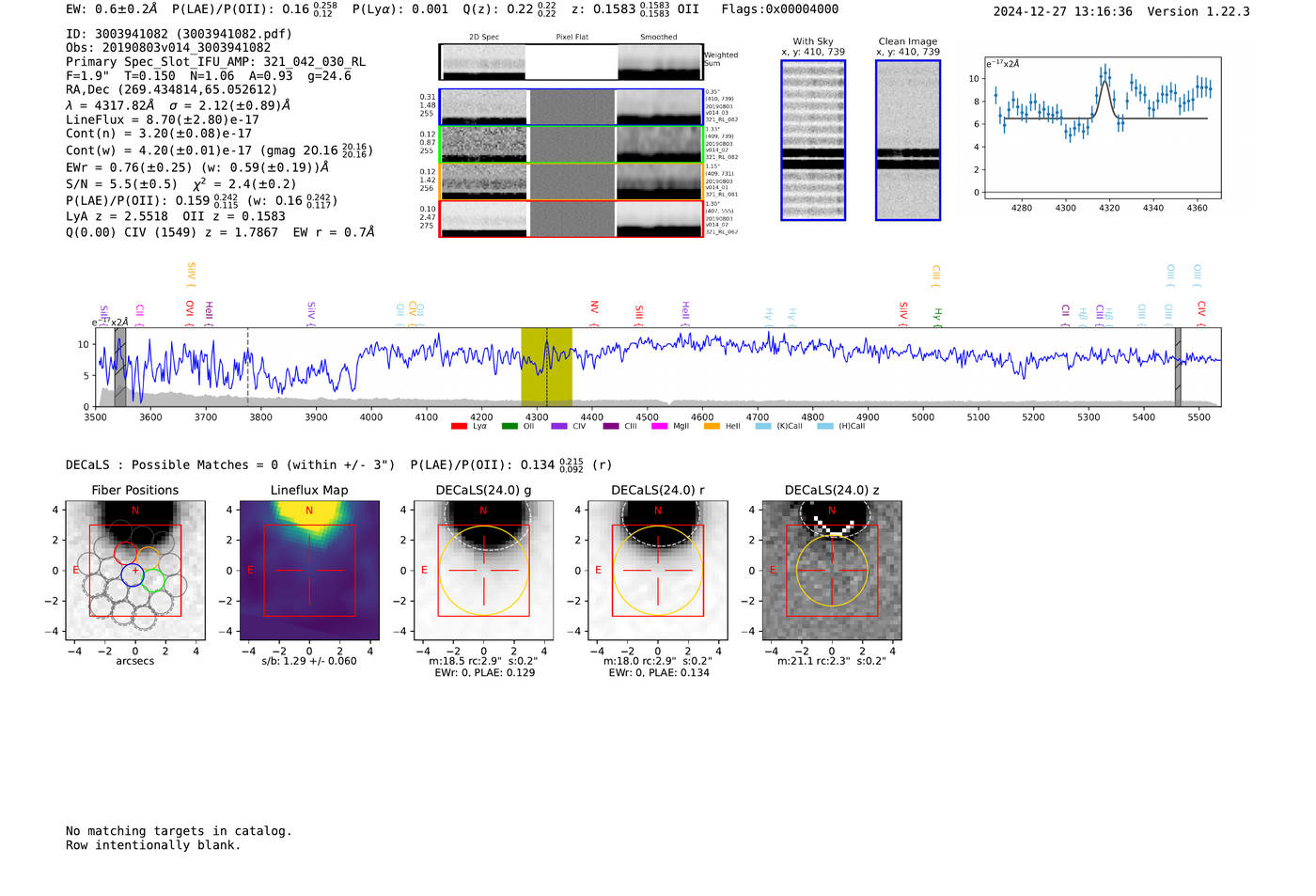Click the gray hatched band near 3540

[x=120, y=367]
